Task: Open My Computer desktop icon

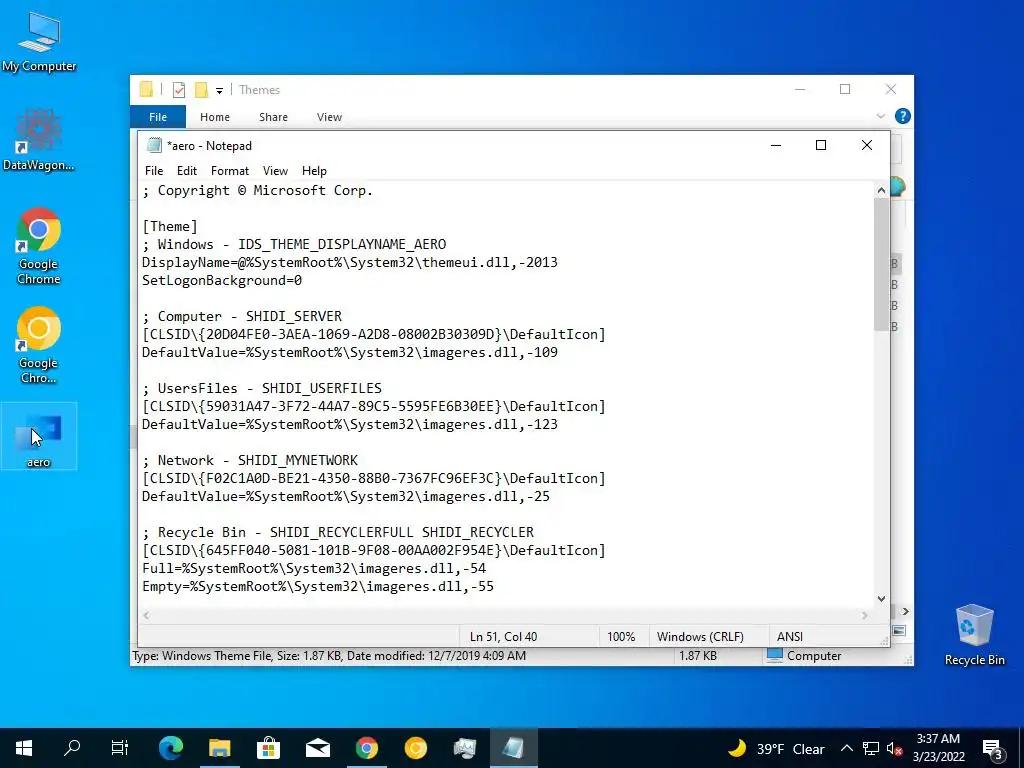Action: (39, 42)
